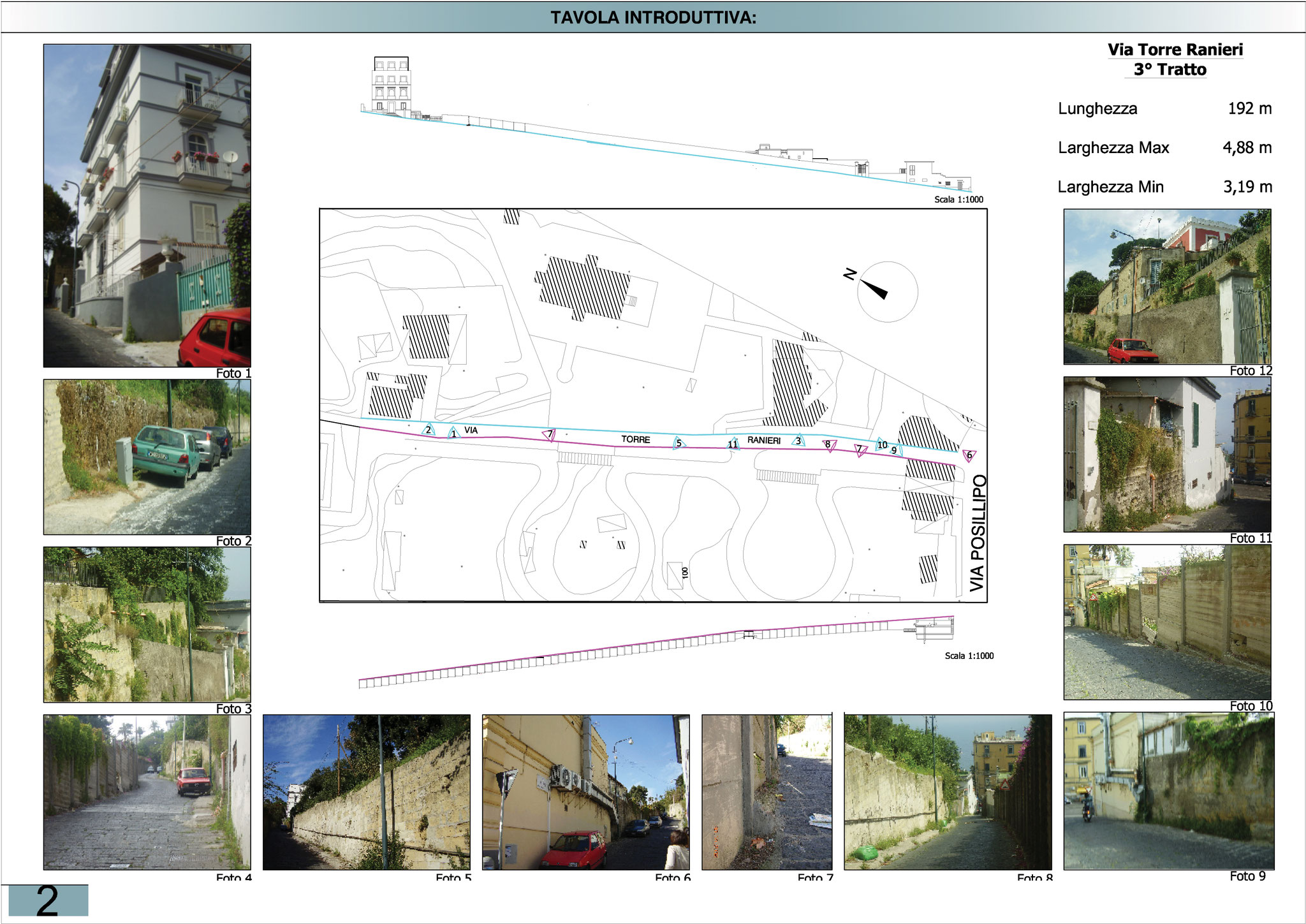Open the Foto 1 building photograph
The height and width of the screenshot is (924, 1306).
(147, 205)
